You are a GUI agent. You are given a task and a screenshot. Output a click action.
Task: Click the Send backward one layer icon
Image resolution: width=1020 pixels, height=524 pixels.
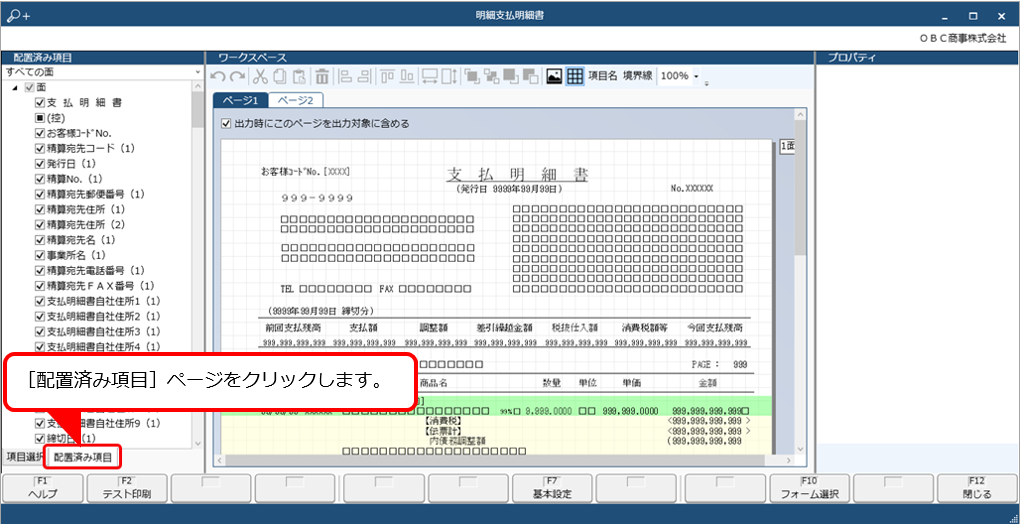click(x=531, y=76)
